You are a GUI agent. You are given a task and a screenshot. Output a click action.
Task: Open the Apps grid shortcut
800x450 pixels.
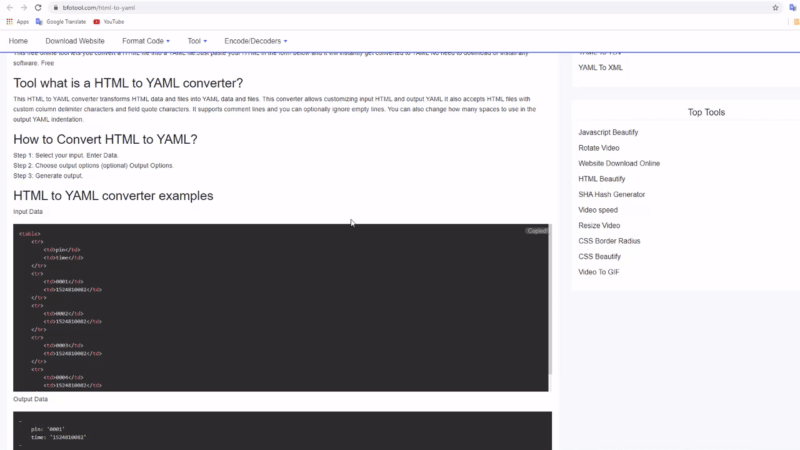[17, 21]
